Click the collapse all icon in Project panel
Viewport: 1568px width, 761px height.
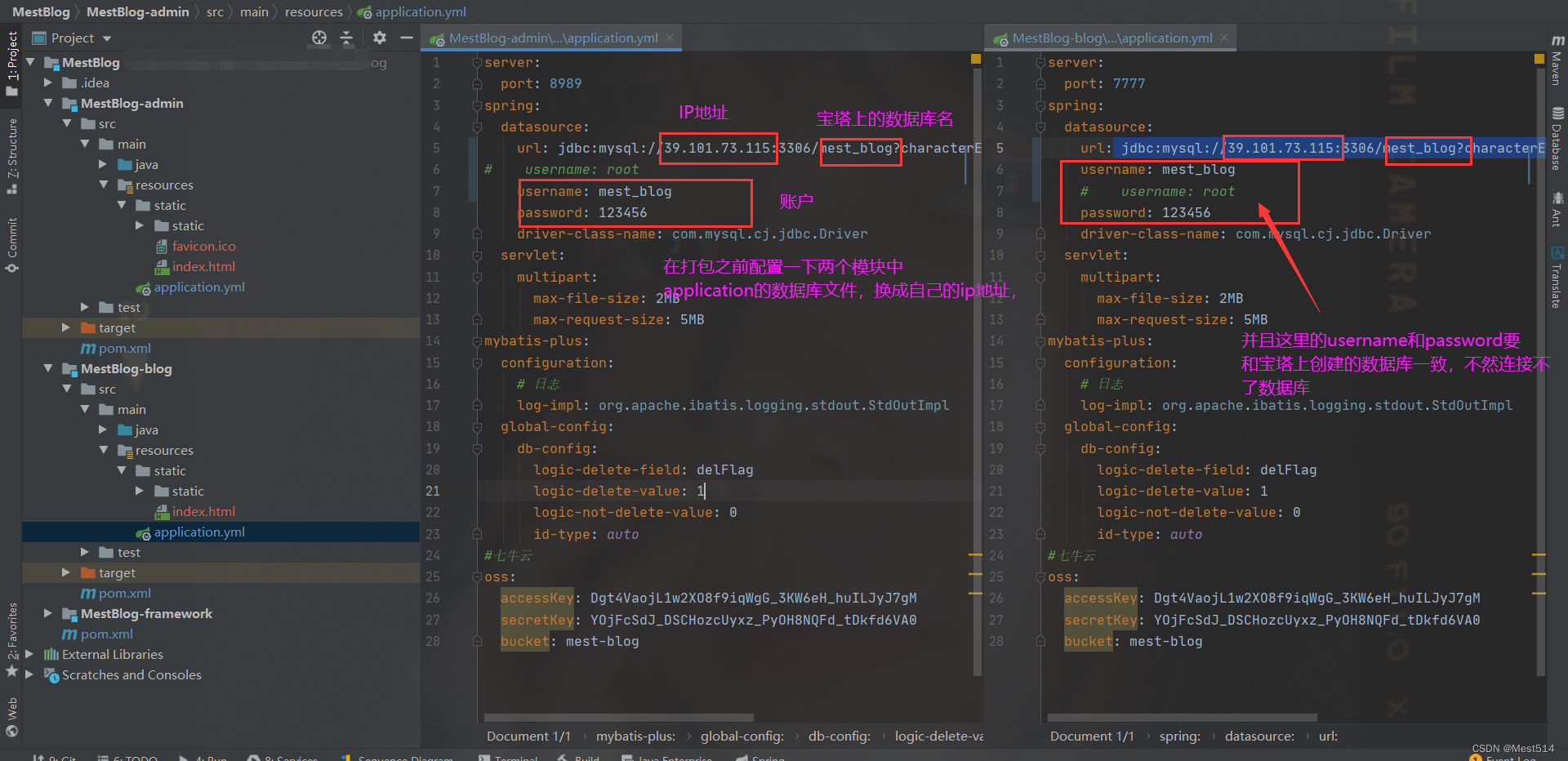coord(346,38)
